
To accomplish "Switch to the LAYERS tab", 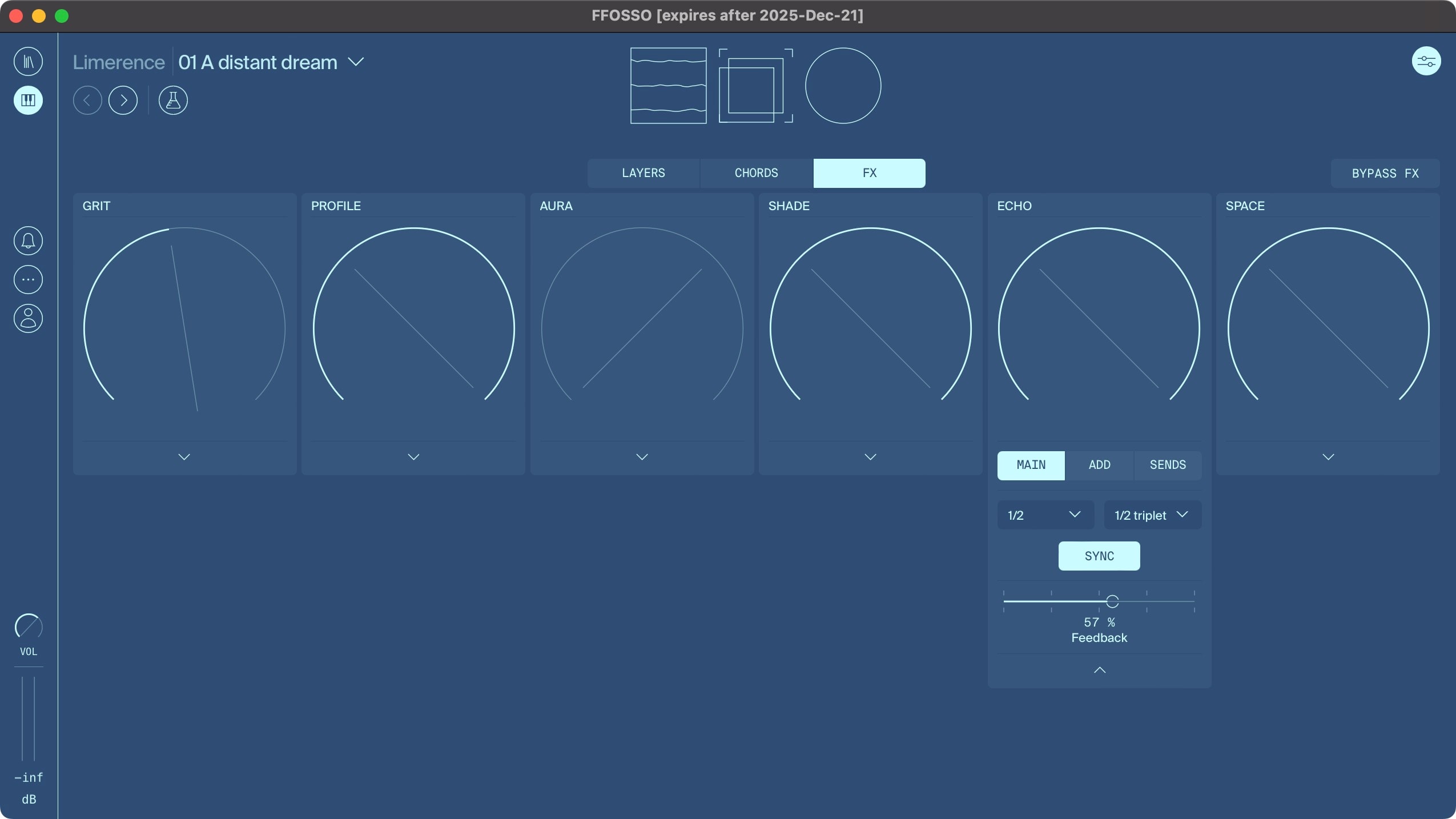I will (x=642, y=172).
